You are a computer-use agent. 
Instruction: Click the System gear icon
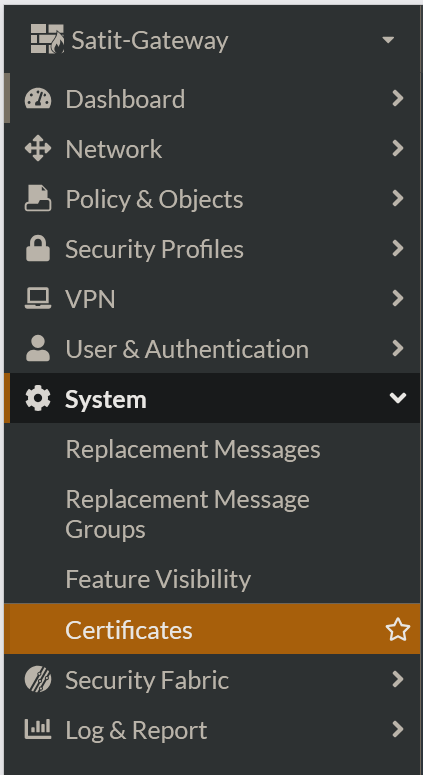coord(38,398)
